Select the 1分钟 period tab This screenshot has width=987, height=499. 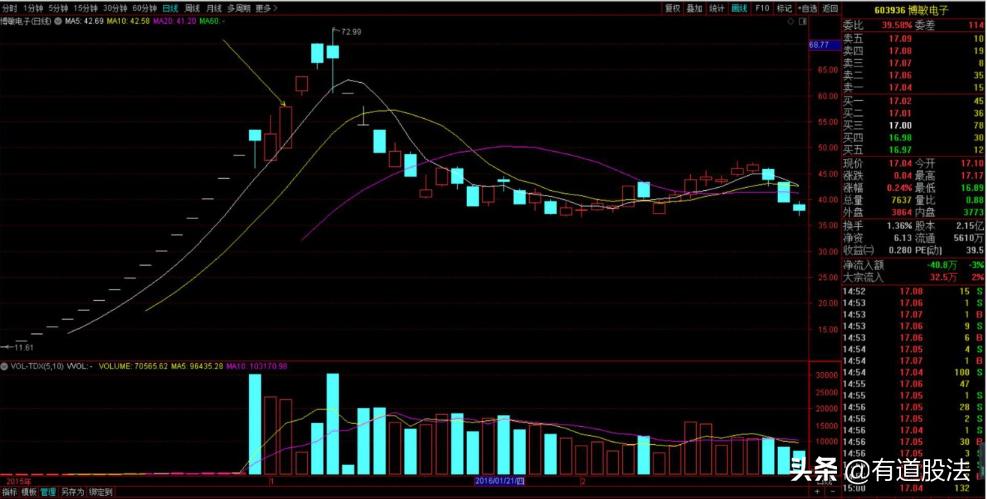point(32,8)
